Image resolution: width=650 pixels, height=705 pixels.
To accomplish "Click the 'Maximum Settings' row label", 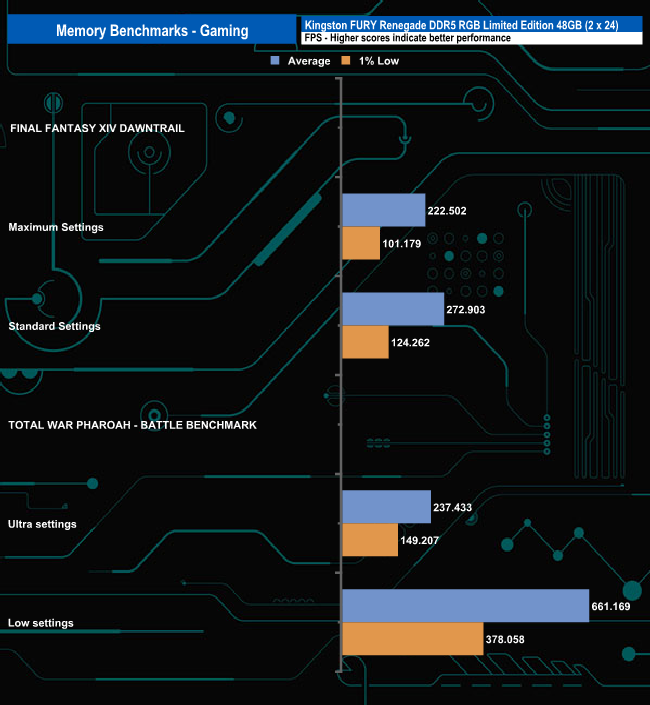I will pyautogui.click(x=56, y=228).
